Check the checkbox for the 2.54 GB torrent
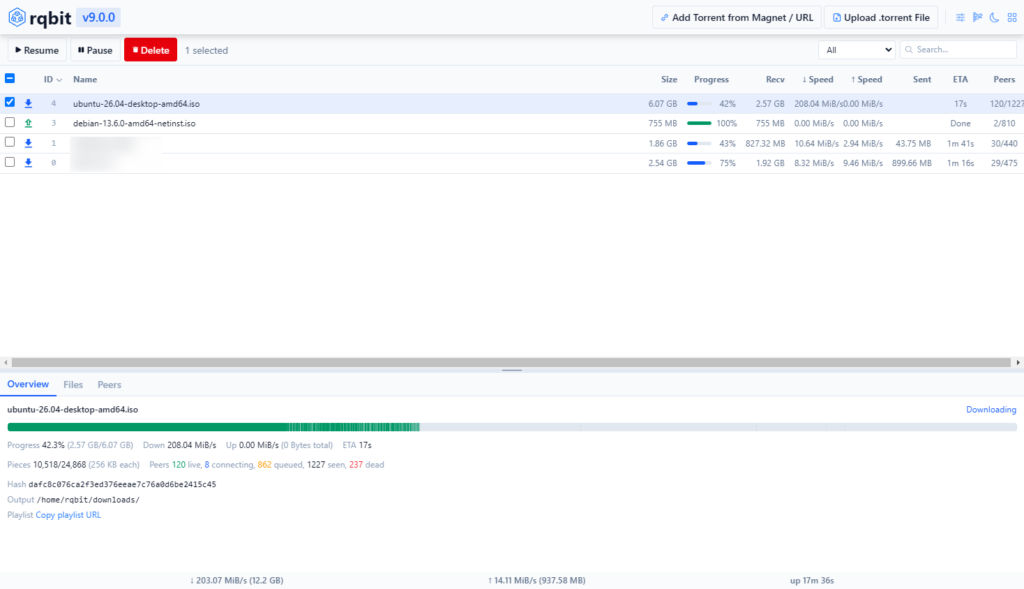The width and height of the screenshot is (1024, 589). click(x=10, y=162)
